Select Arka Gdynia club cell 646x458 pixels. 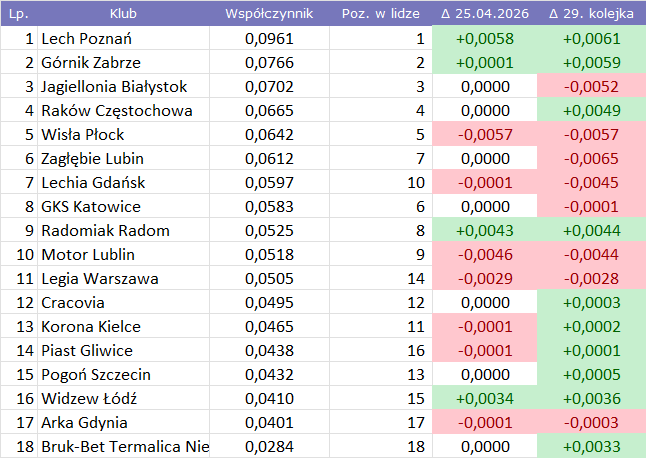click(x=84, y=423)
